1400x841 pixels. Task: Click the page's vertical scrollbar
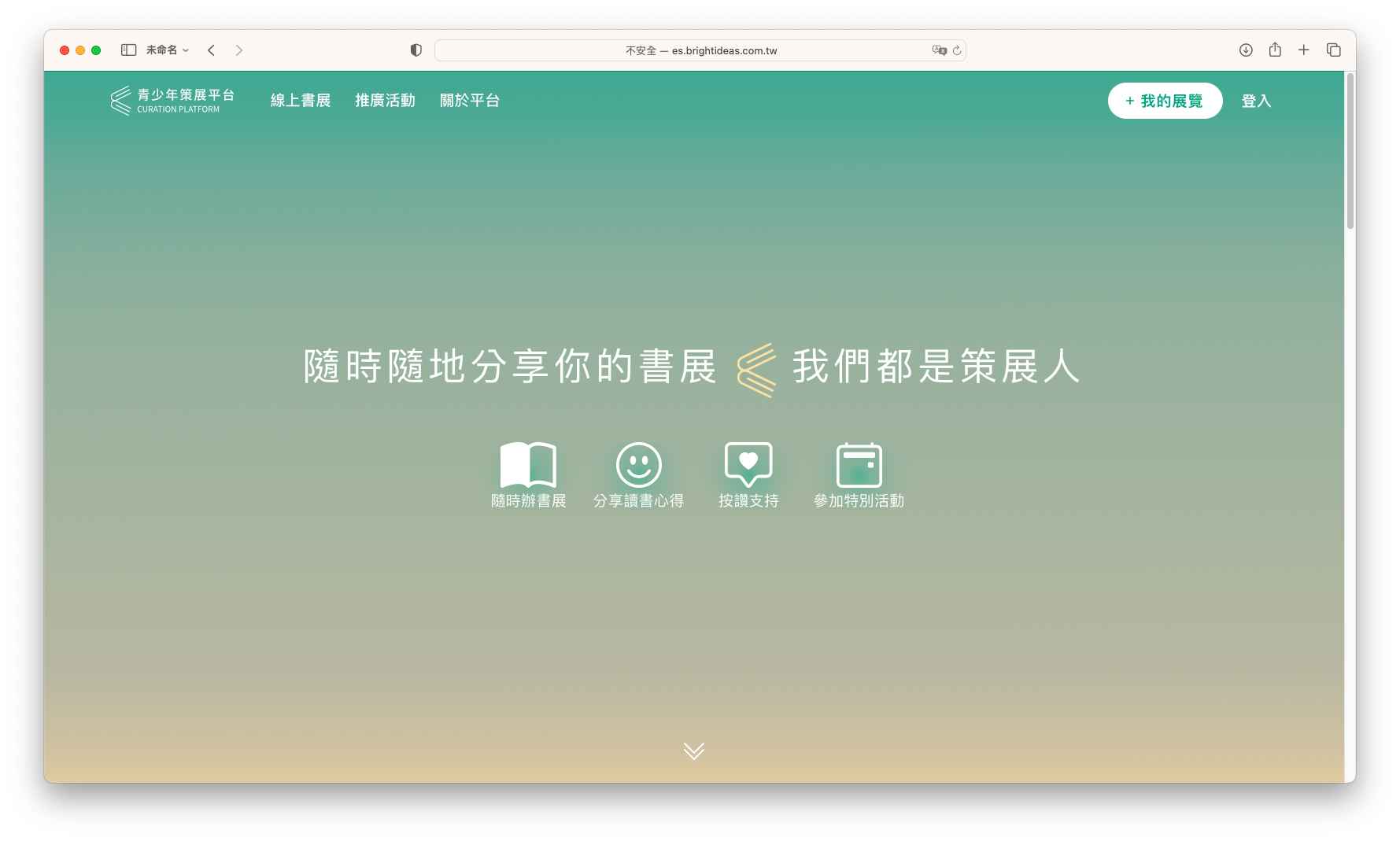[x=1350, y=151]
